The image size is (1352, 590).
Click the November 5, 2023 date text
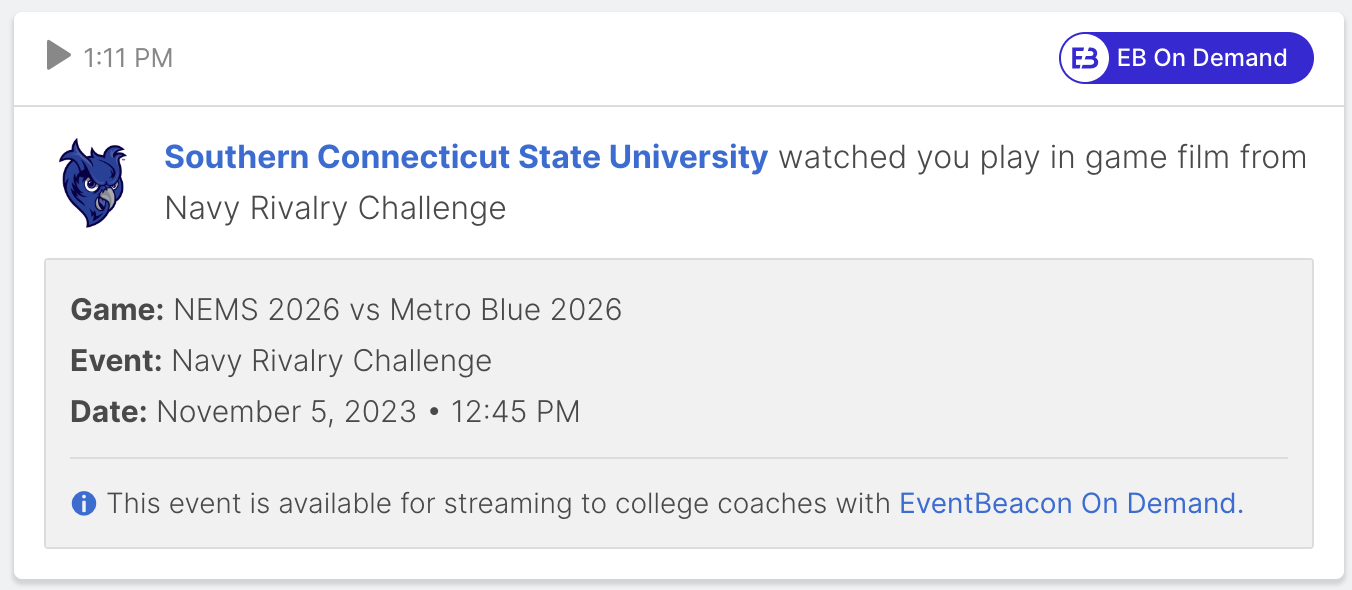[286, 412]
